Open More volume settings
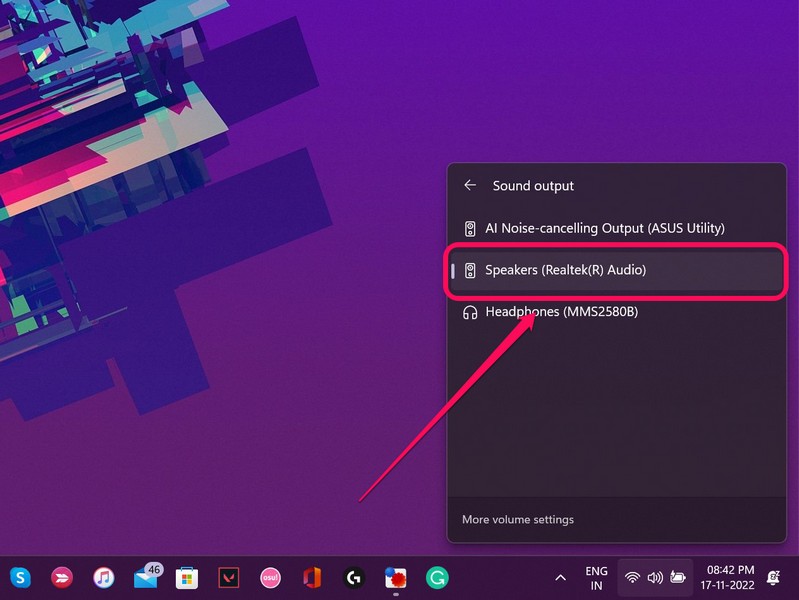Viewport: 799px width, 600px height. 518,519
